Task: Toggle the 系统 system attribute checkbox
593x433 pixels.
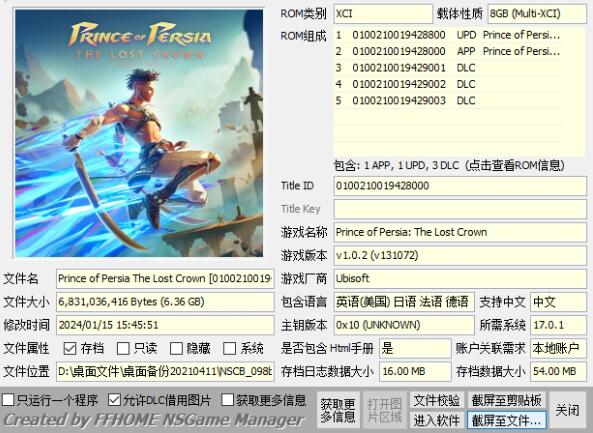Action: pos(230,348)
